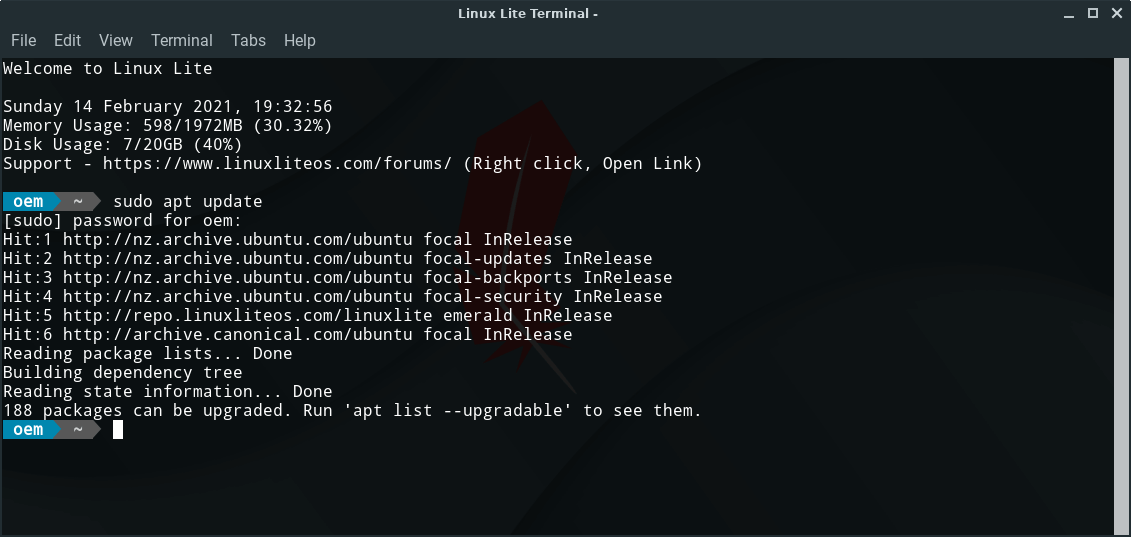Open the Help menu
This screenshot has height=537, width=1131.
point(299,41)
